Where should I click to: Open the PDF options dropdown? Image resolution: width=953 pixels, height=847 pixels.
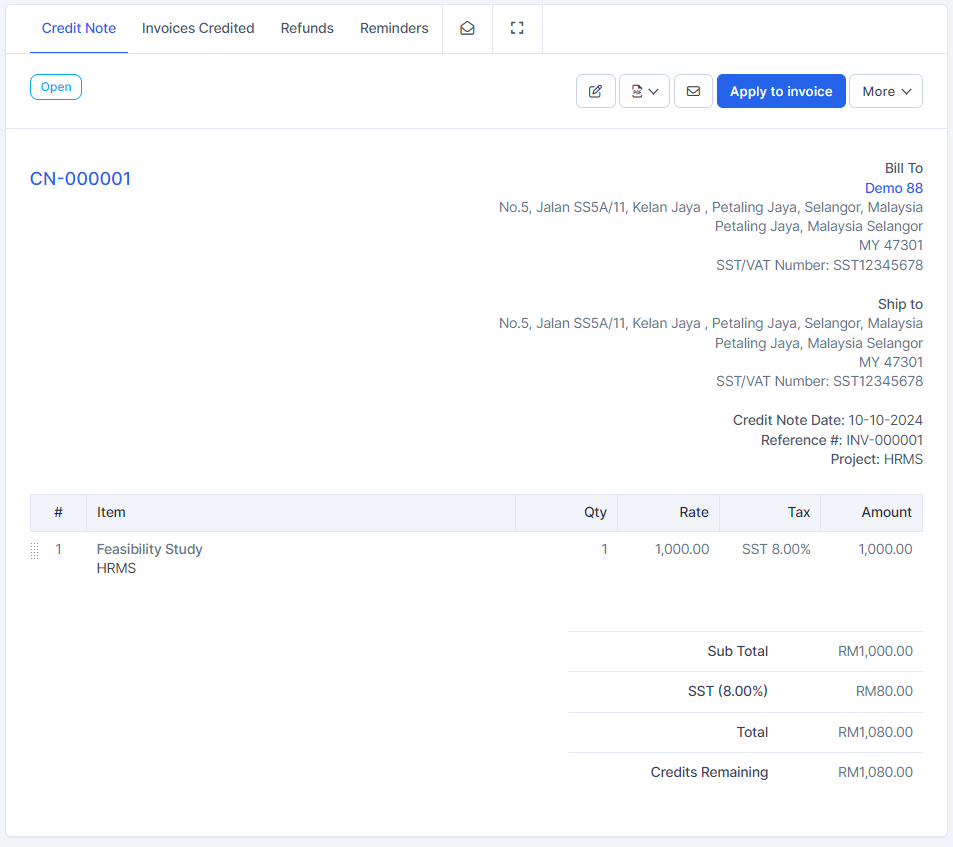(644, 91)
